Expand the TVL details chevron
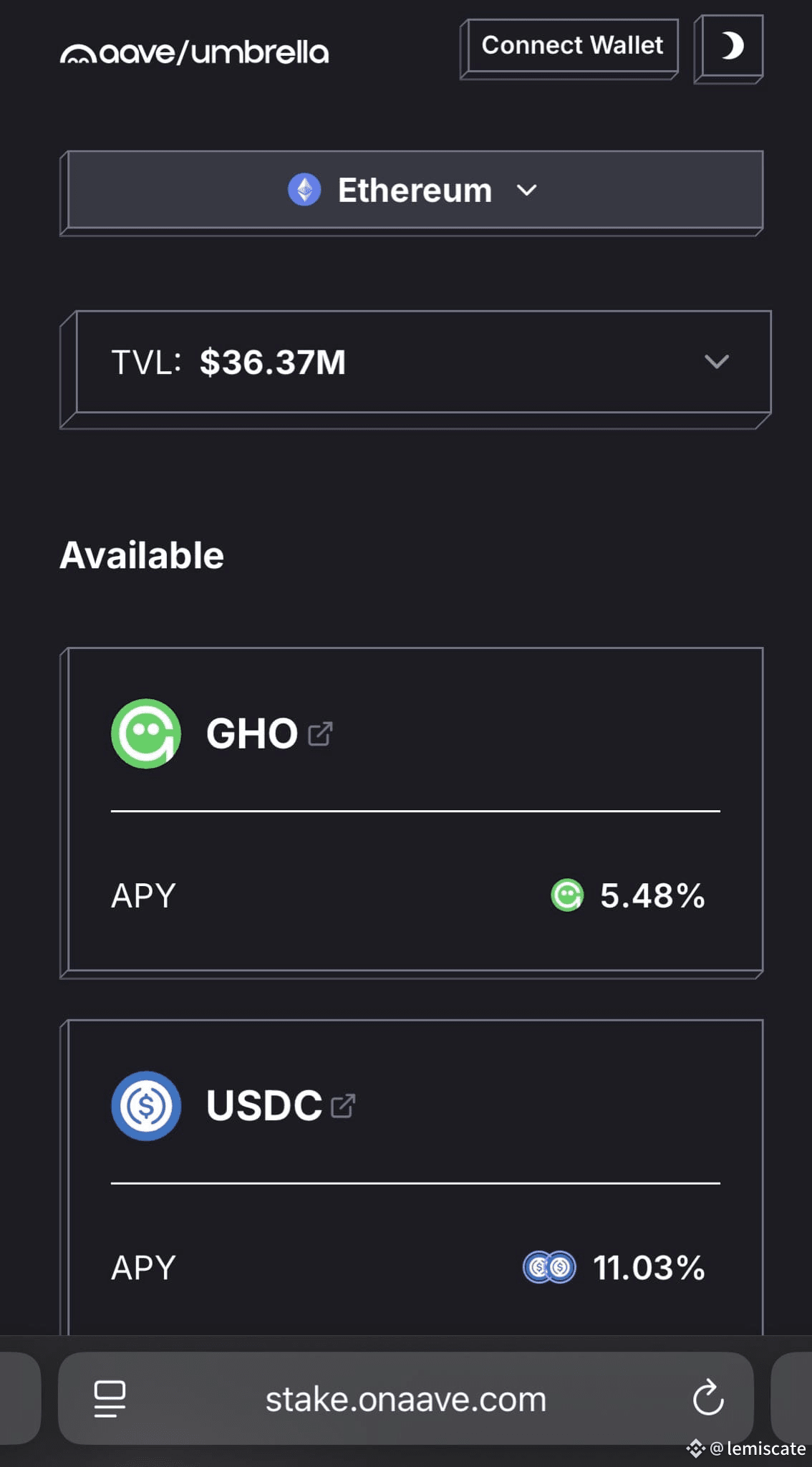812x1467 pixels. point(716,362)
